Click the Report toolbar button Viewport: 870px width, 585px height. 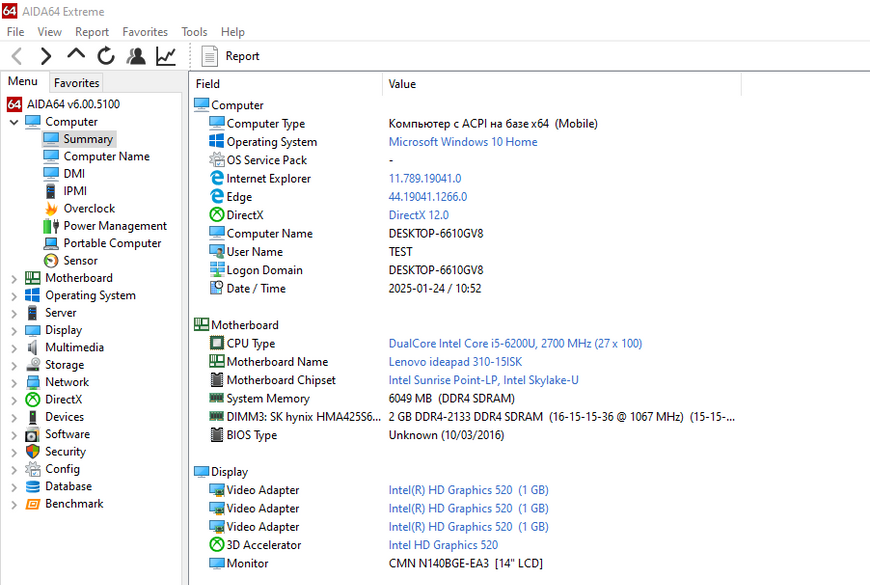230,56
